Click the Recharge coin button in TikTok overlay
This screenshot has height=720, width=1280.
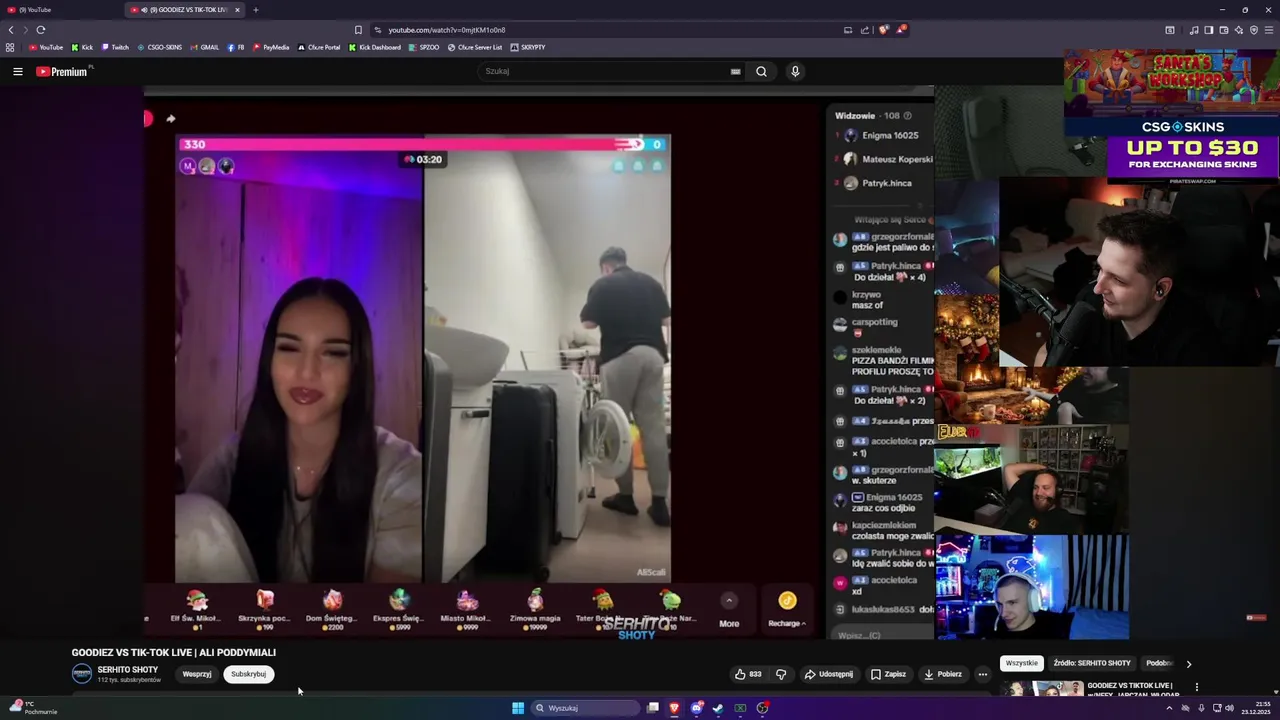coord(787,608)
